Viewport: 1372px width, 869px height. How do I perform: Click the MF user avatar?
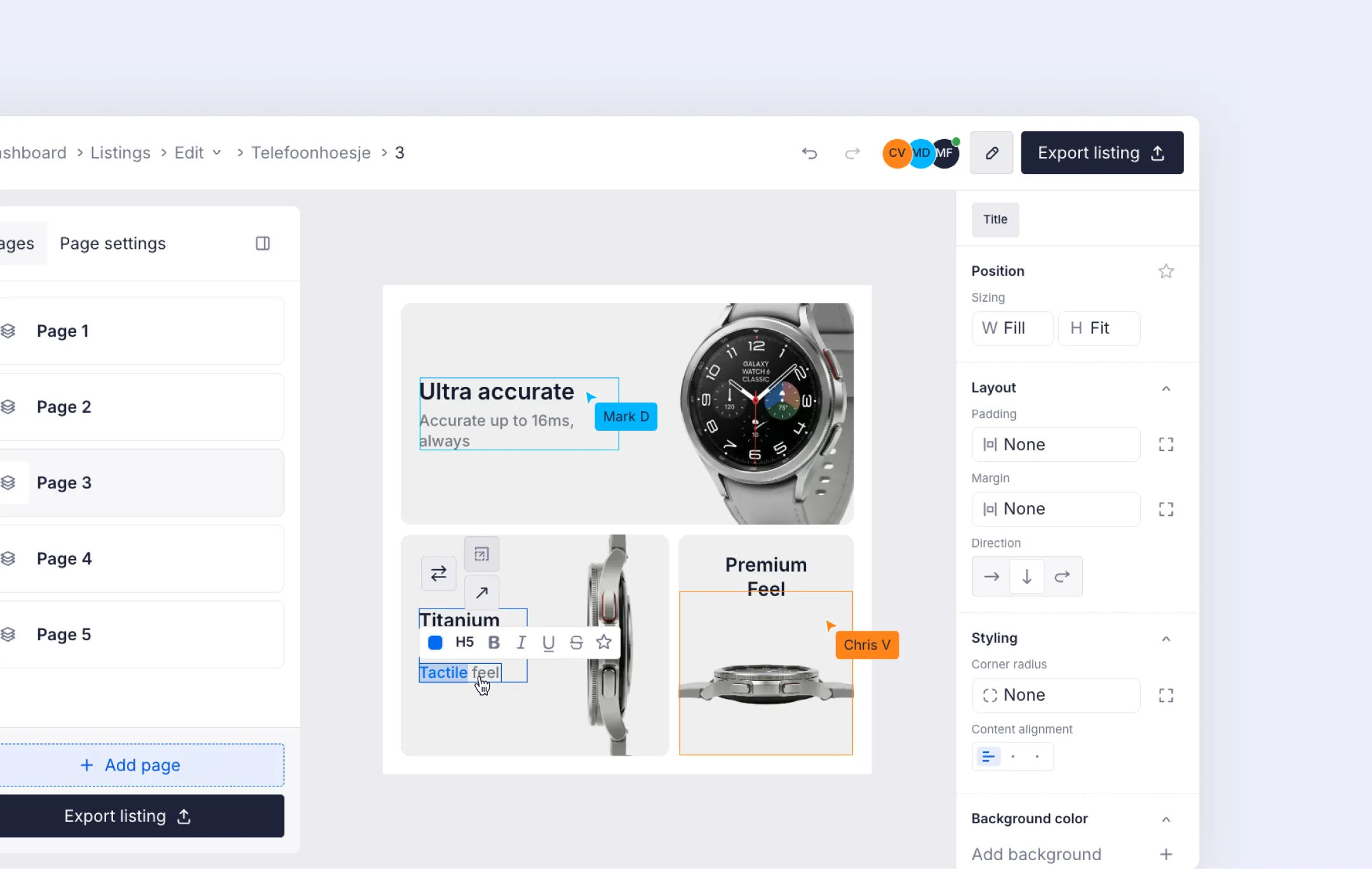point(945,153)
